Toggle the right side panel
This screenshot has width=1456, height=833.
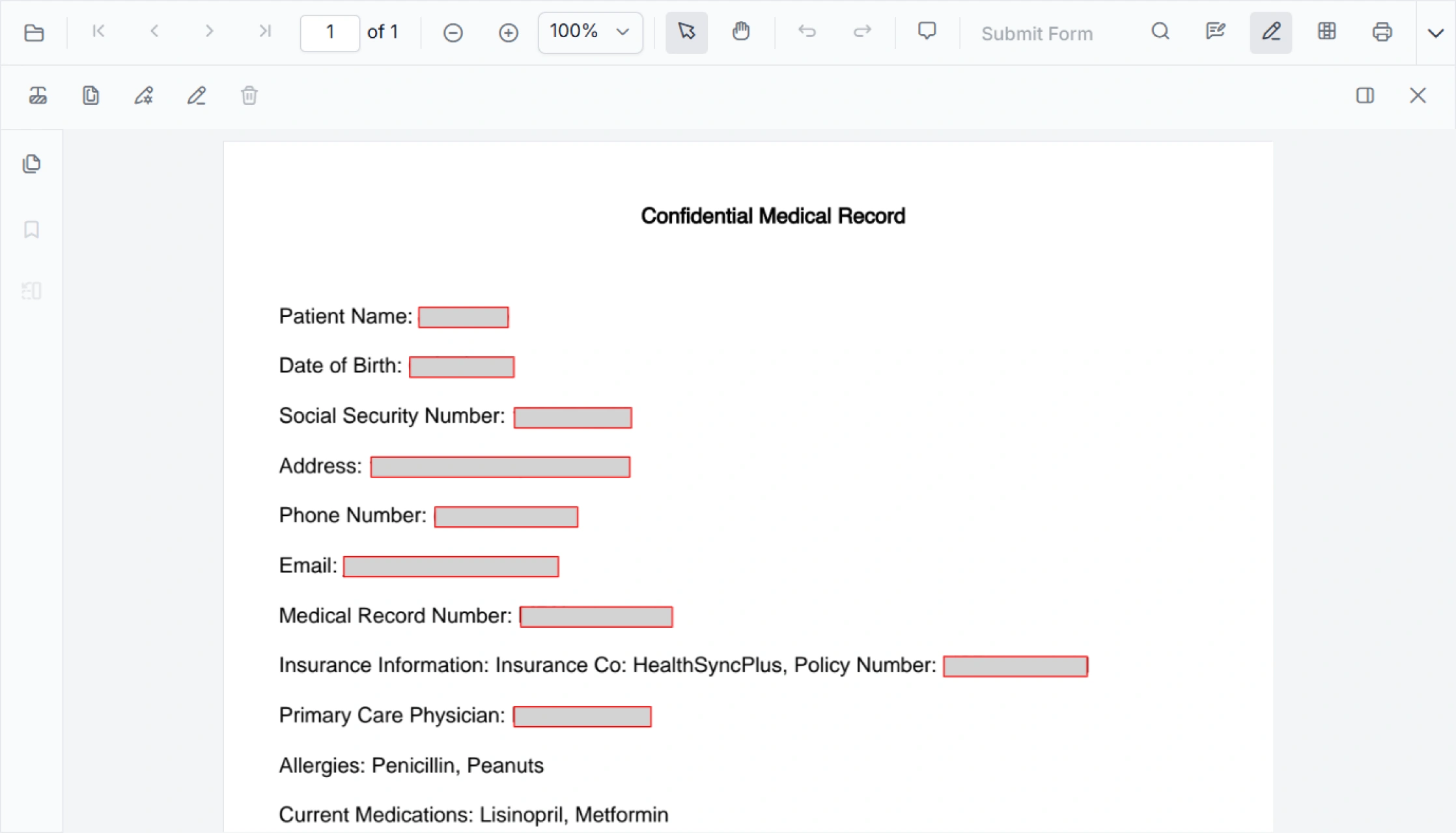tap(1365, 96)
